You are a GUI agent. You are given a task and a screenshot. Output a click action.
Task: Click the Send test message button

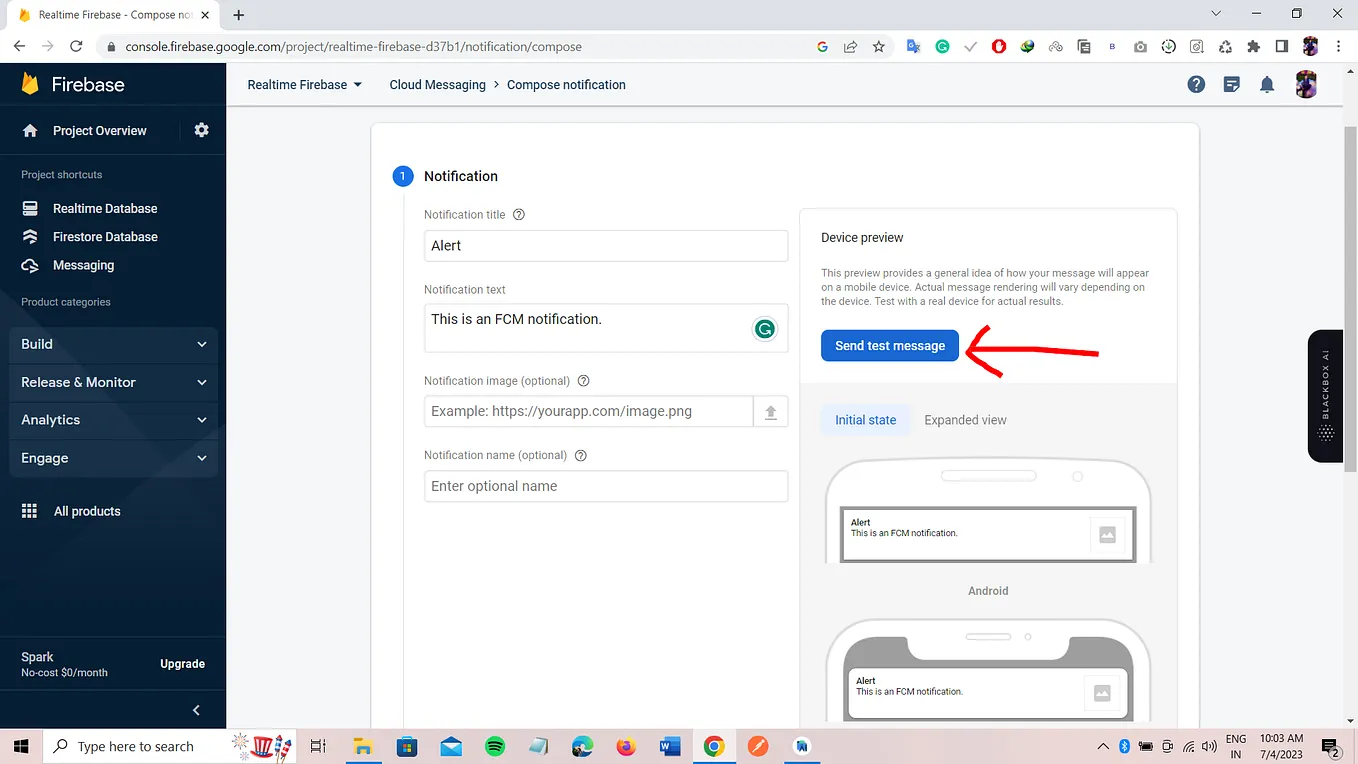pyautogui.click(x=889, y=345)
